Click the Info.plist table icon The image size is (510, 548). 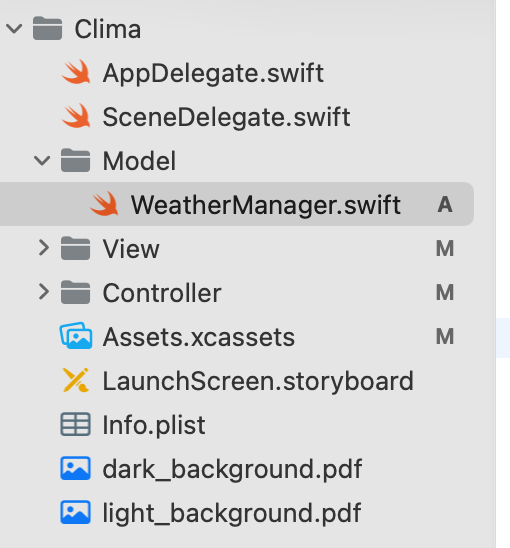coord(76,424)
